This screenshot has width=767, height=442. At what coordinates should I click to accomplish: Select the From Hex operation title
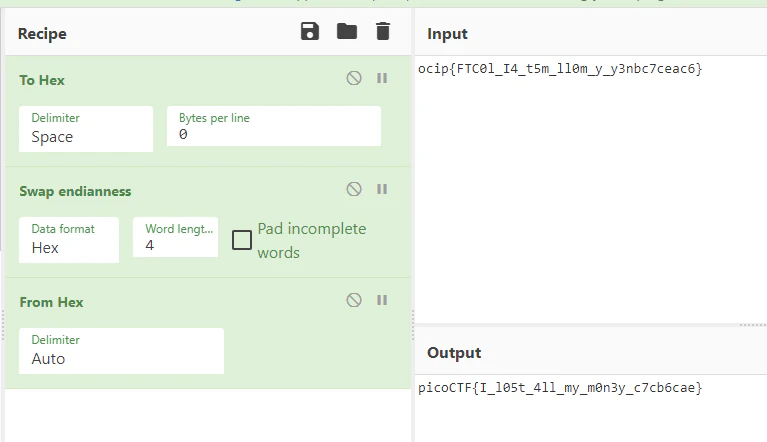click(51, 302)
